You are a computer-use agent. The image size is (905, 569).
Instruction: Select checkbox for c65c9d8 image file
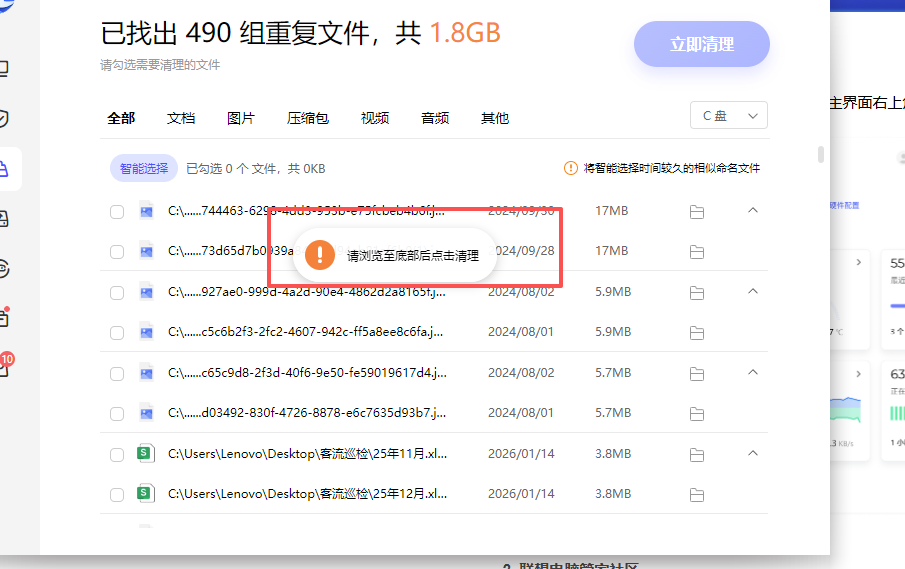pos(117,373)
